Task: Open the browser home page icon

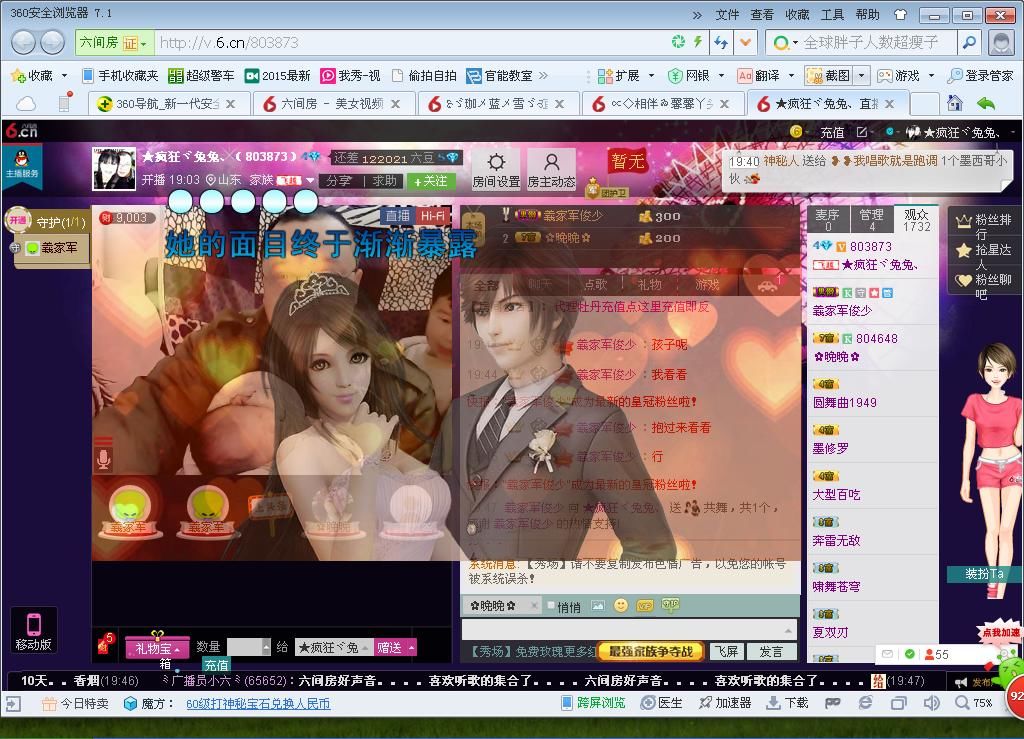Action: (955, 102)
